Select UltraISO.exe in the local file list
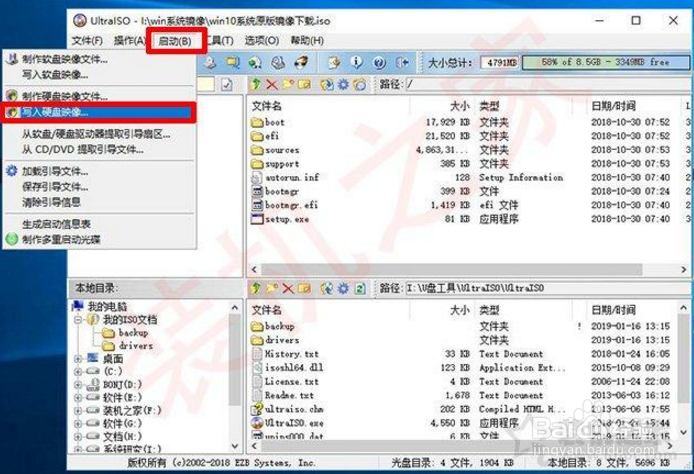The width and height of the screenshot is (694, 474). click(x=287, y=423)
